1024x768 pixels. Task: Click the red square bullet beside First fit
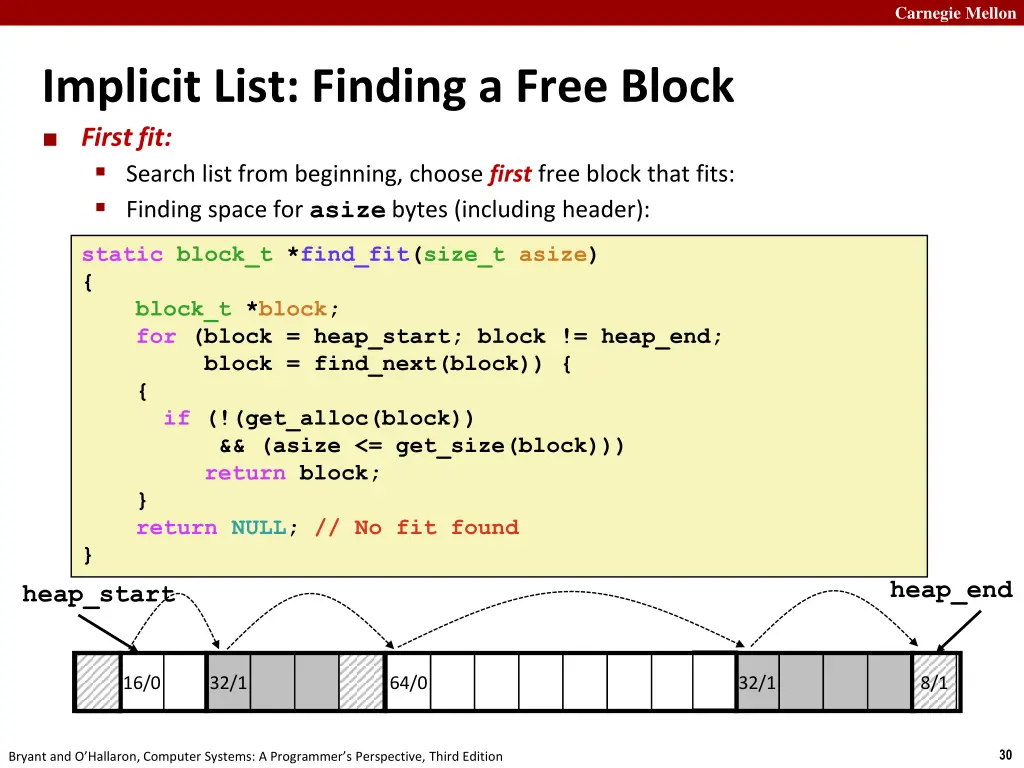tap(50, 139)
